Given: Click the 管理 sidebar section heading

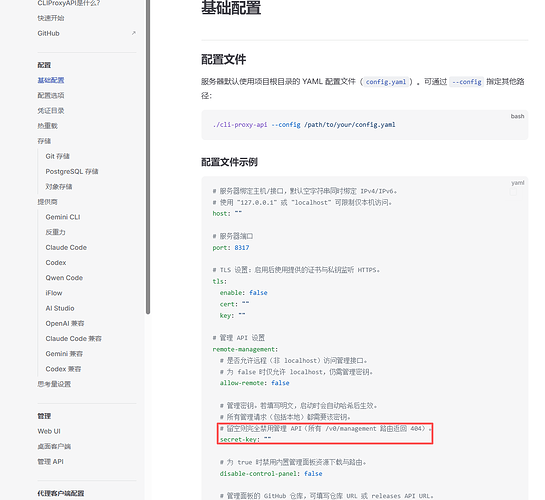Looking at the screenshot, I should click(44, 416).
